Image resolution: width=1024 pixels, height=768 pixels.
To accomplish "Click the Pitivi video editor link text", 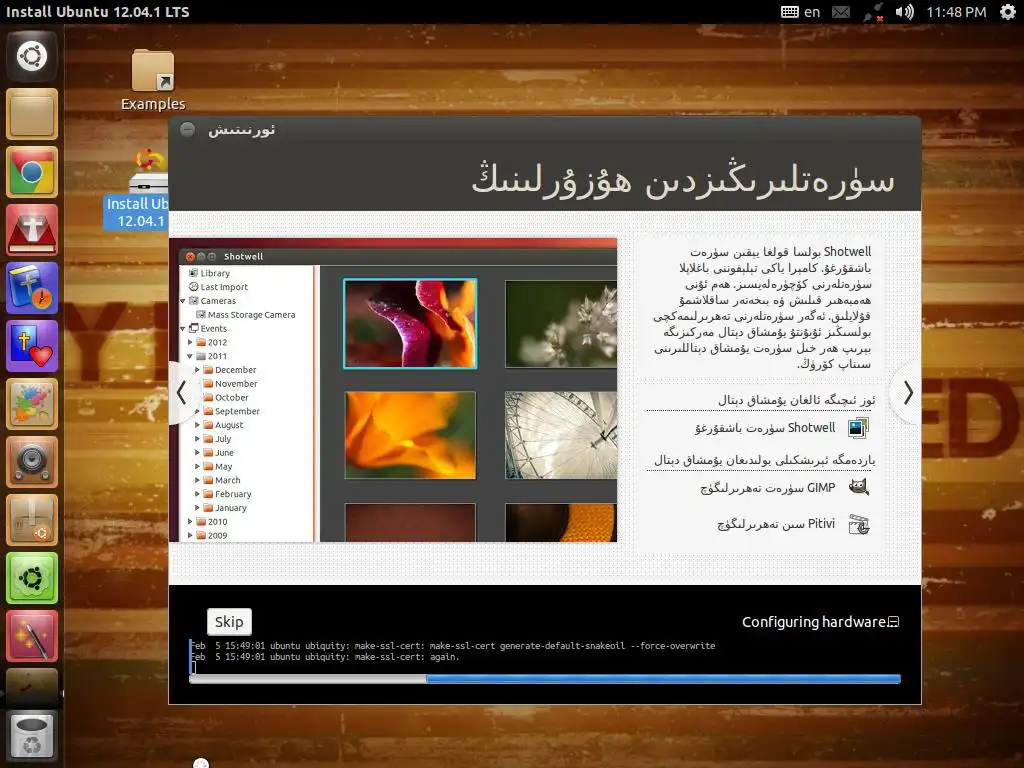I will click(776, 524).
